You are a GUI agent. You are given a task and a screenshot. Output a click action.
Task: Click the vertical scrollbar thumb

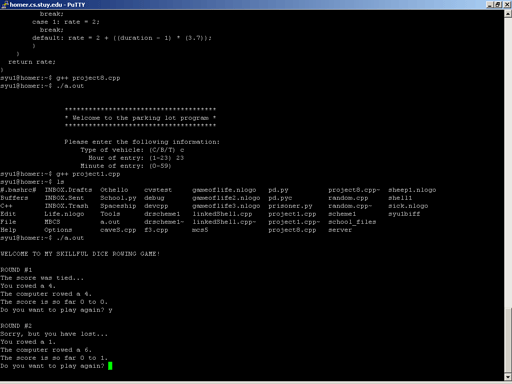(508, 340)
